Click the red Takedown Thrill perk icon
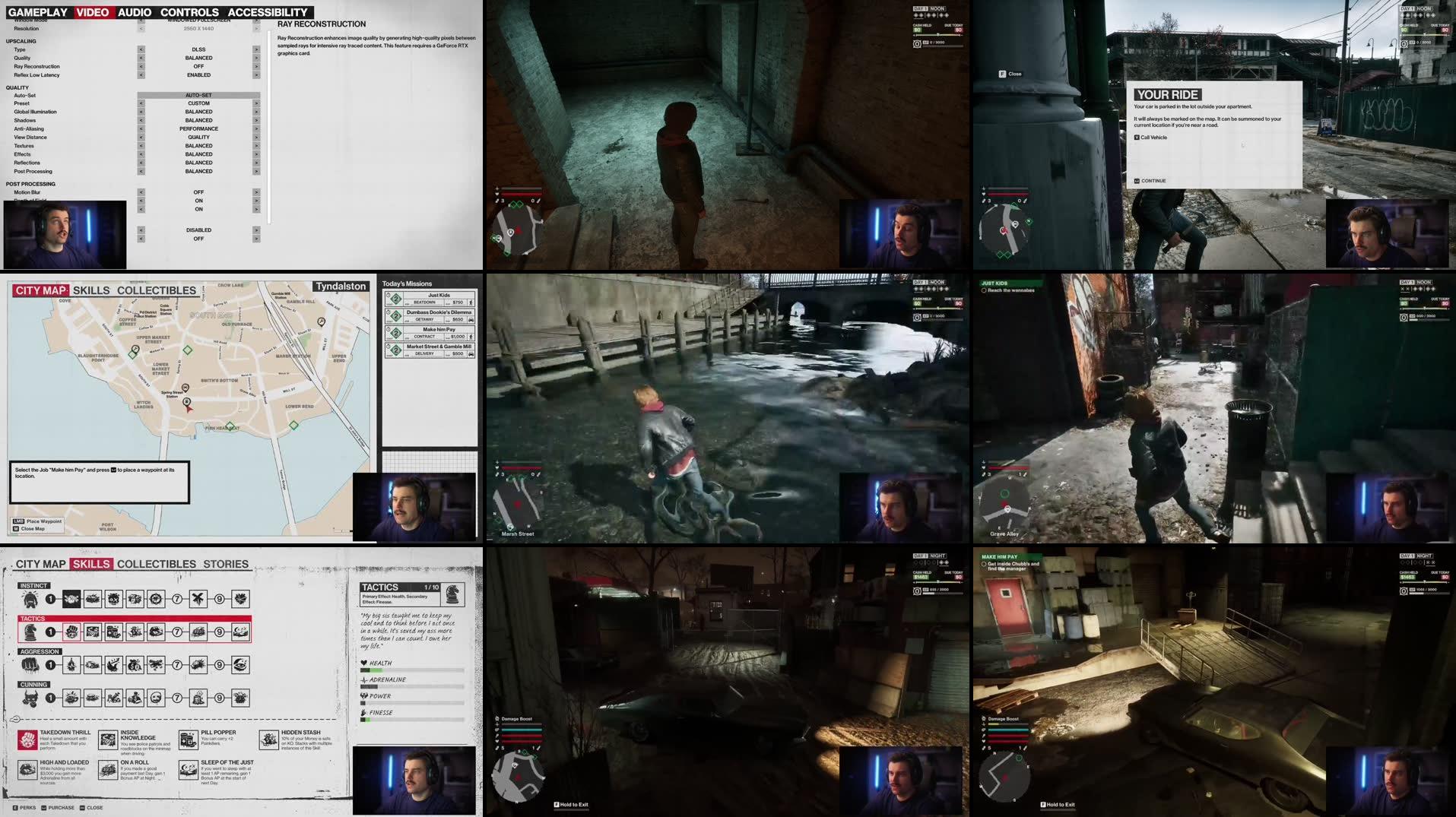The height and width of the screenshot is (817, 1456). coord(27,739)
